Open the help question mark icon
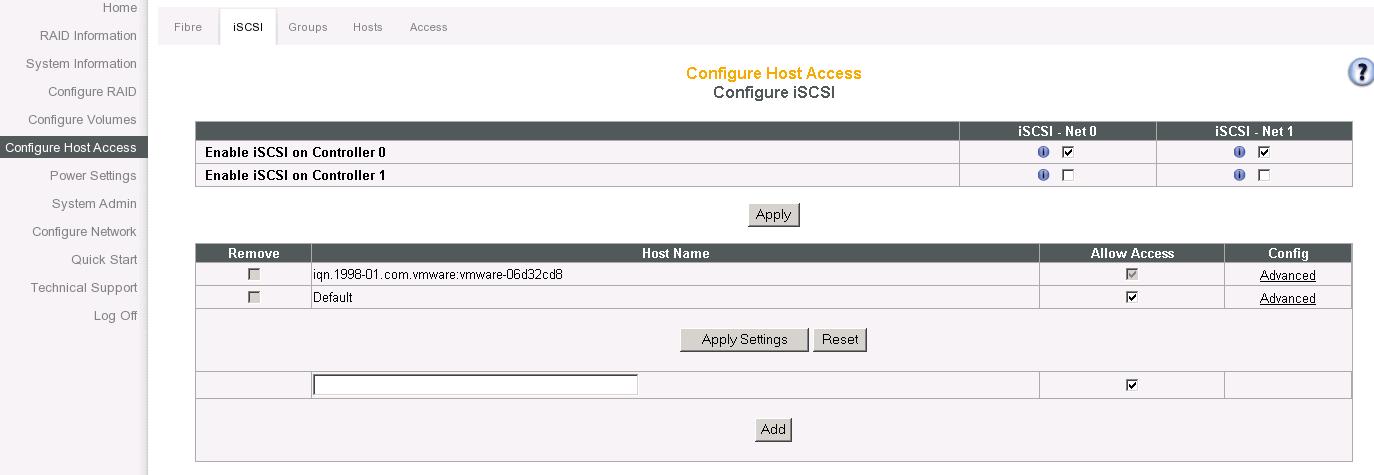Image resolution: width=1374 pixels, height=475 pixels. (x=1361, y=72)
